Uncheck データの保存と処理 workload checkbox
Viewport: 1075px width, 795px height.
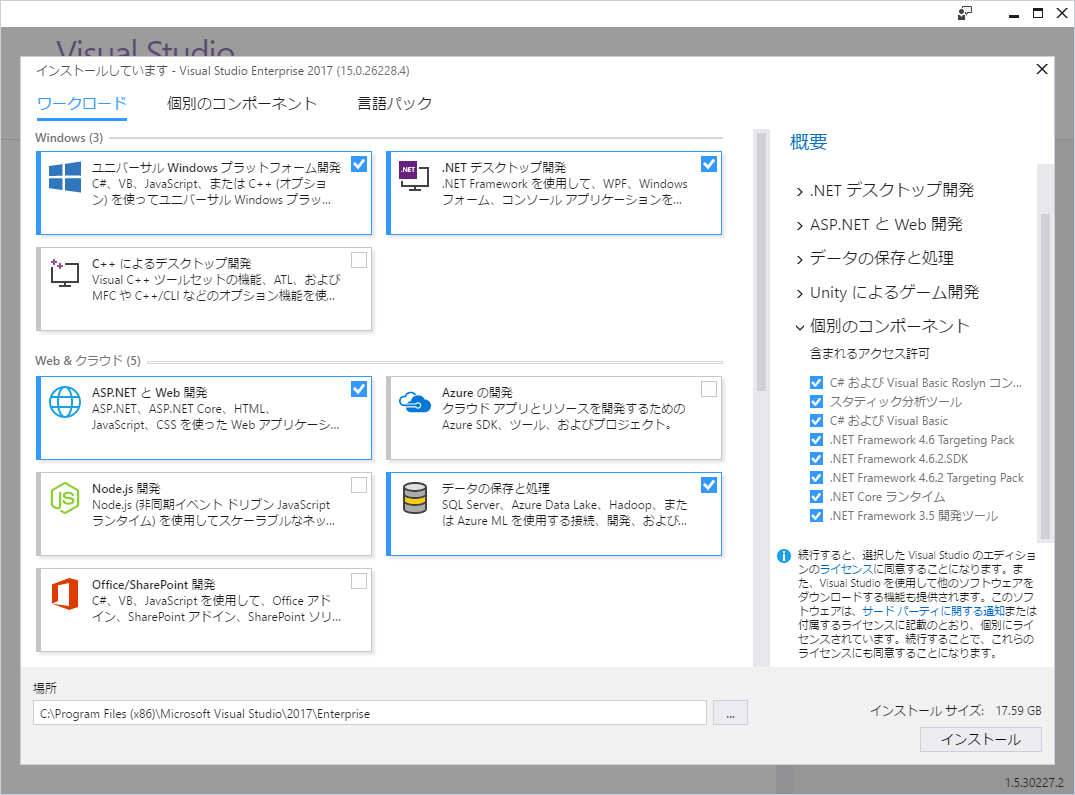(709, 485)
